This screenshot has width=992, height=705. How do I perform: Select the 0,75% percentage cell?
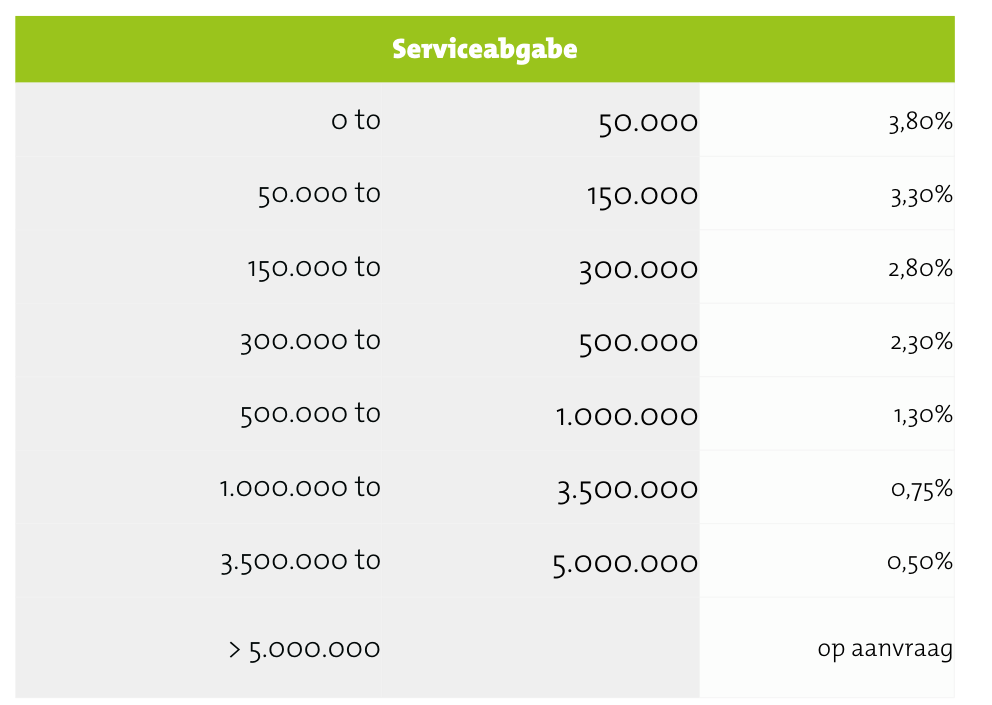coord(920,489)
